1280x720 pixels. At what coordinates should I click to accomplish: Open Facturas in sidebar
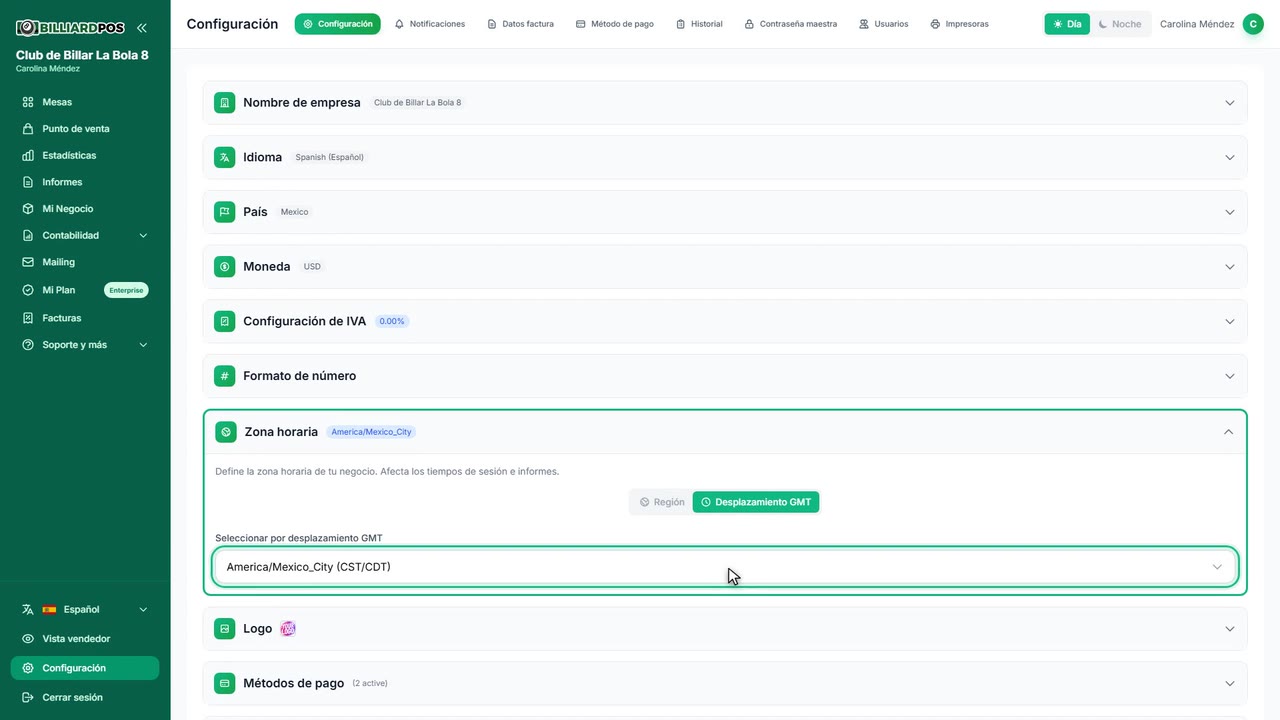[x=85, y=318]
